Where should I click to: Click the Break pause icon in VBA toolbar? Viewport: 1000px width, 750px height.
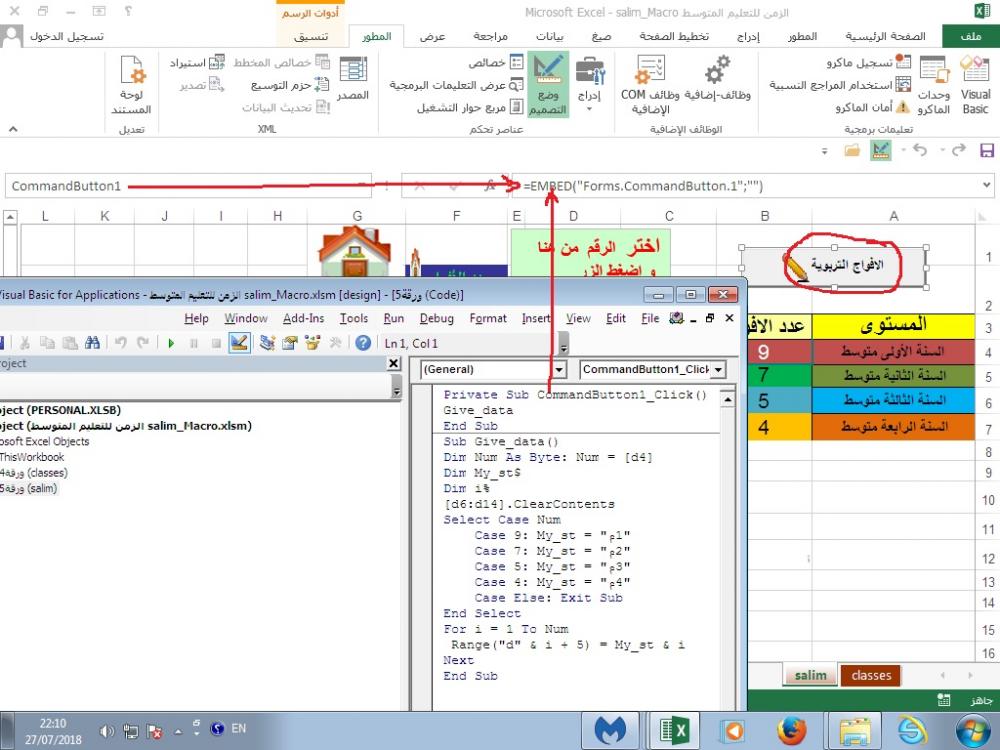click(193, 344)
